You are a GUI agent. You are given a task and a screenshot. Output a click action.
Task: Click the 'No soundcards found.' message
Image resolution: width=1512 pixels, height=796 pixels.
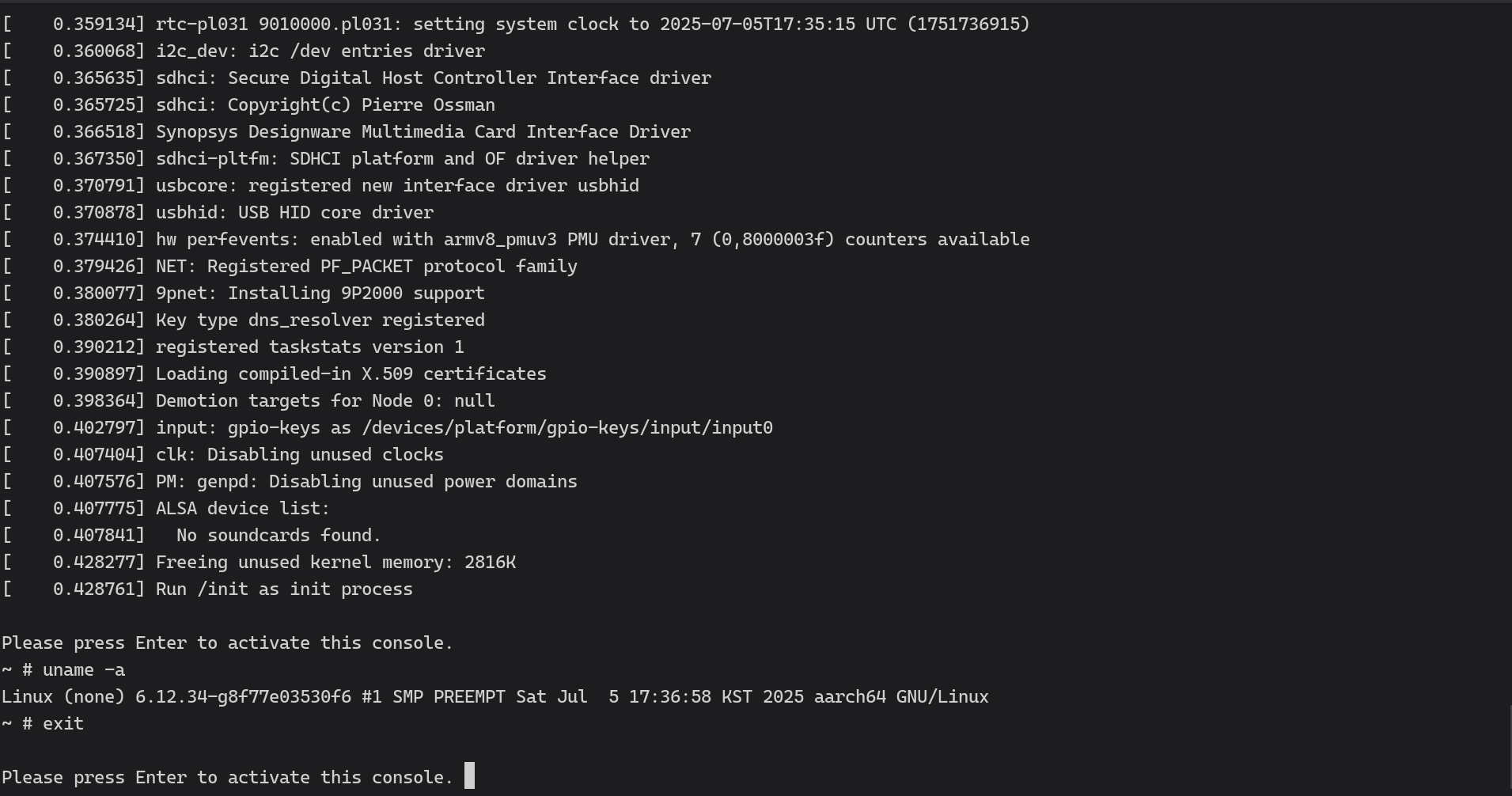pos(279,536)
